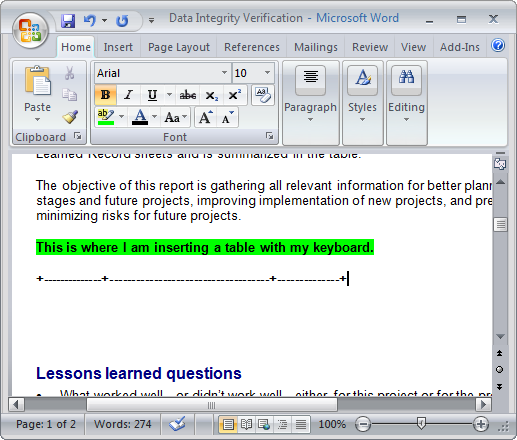Toggle Superscript formatting
This screenshot has height=440, width=517.
[234, 95]
